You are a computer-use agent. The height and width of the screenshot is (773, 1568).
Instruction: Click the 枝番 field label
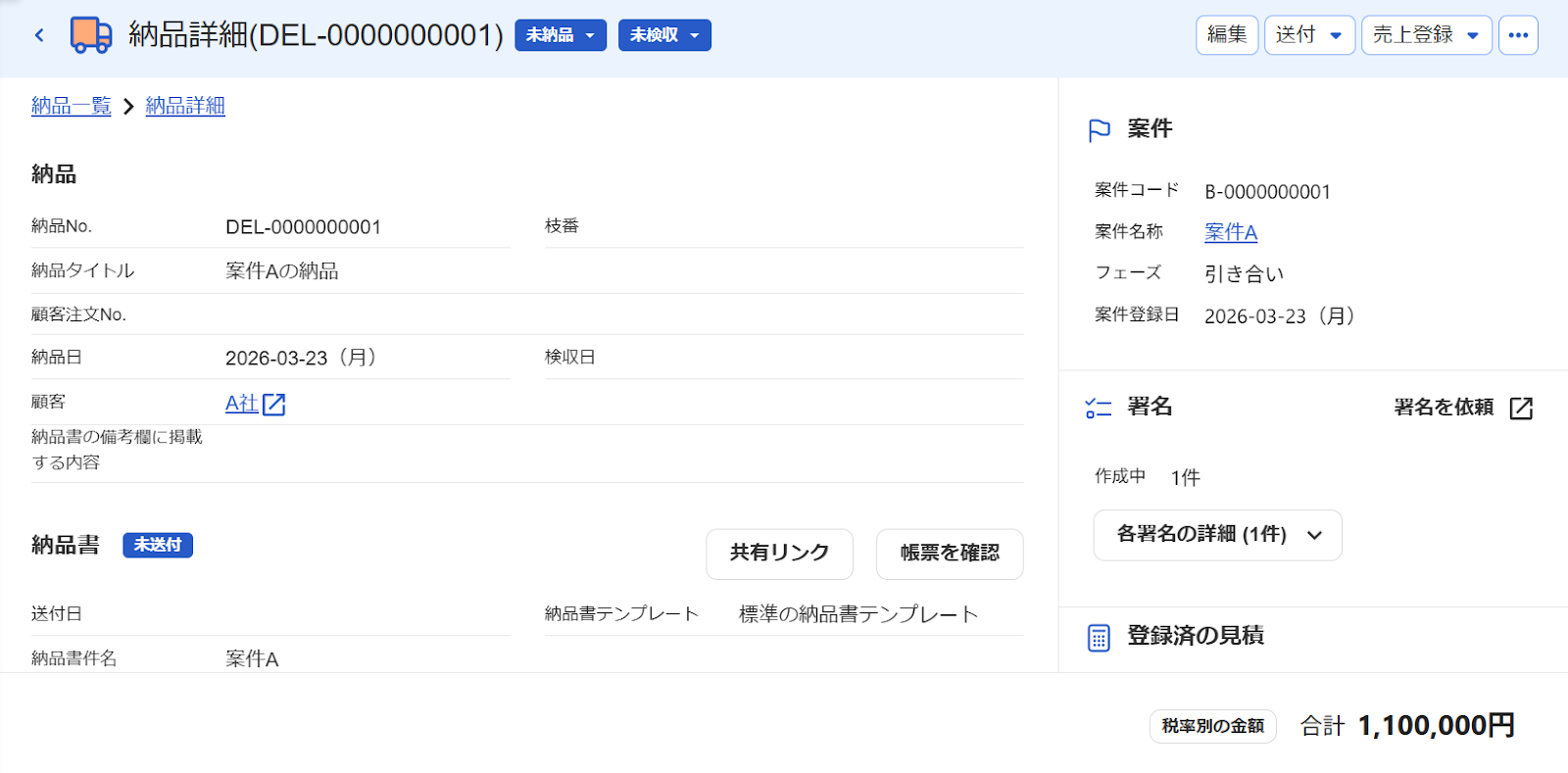[x=562, y=226]
